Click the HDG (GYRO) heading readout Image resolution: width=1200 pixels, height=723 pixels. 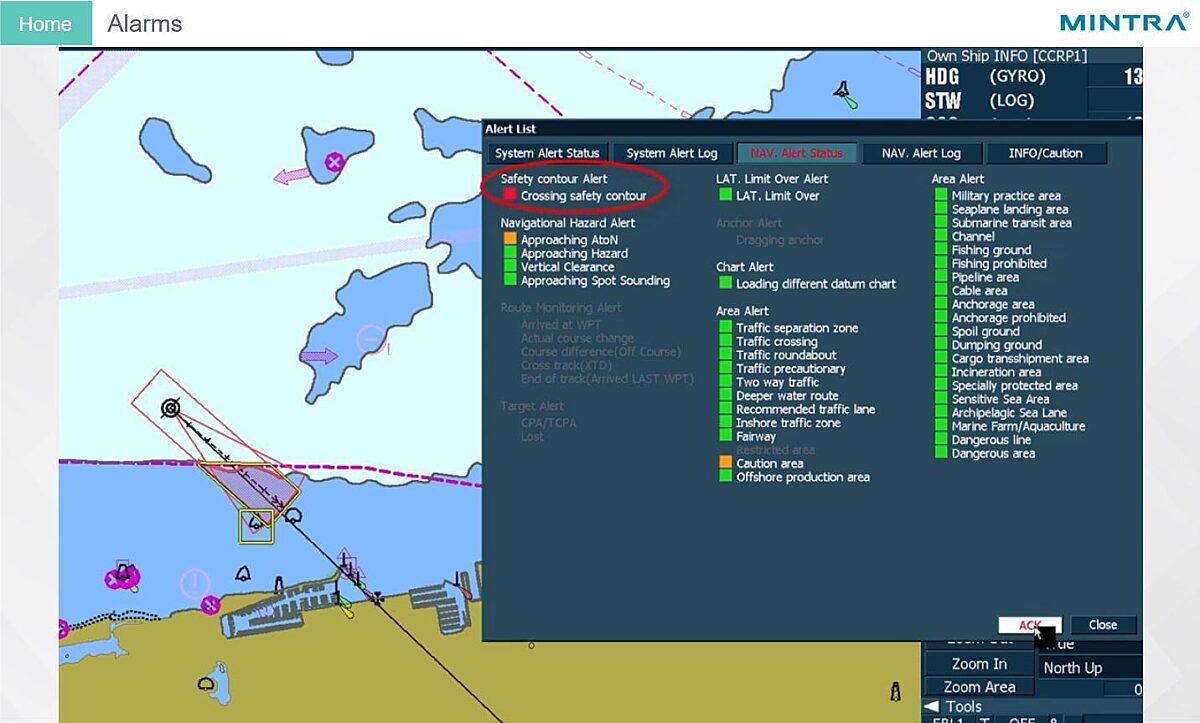[x=1033, y=77]
